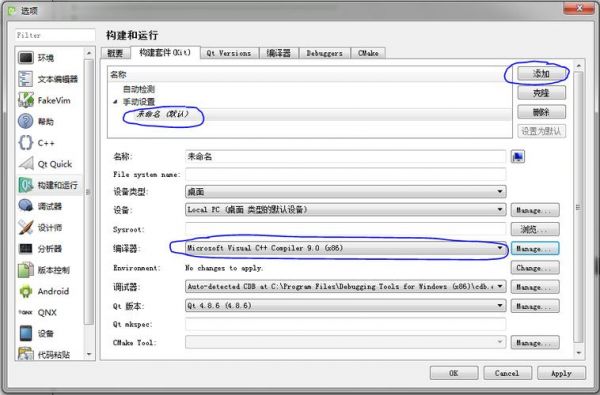
Task: Click the 名称 column header
Action: [x=310, y=75]
